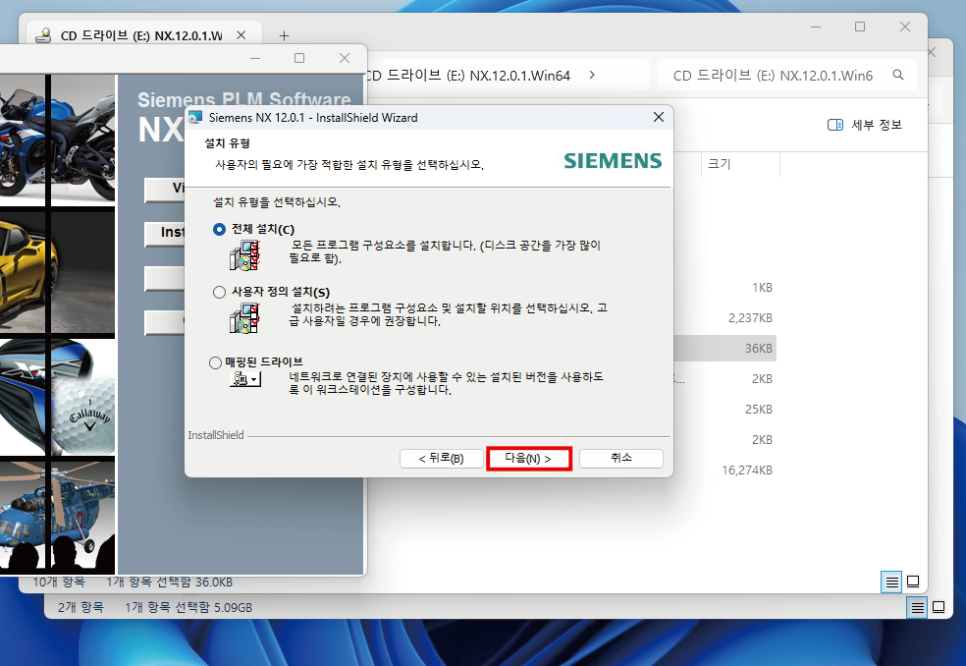The image size is (966, 666).
Task: Maximize the File Explorer window
Action: (x=860, y=26)
